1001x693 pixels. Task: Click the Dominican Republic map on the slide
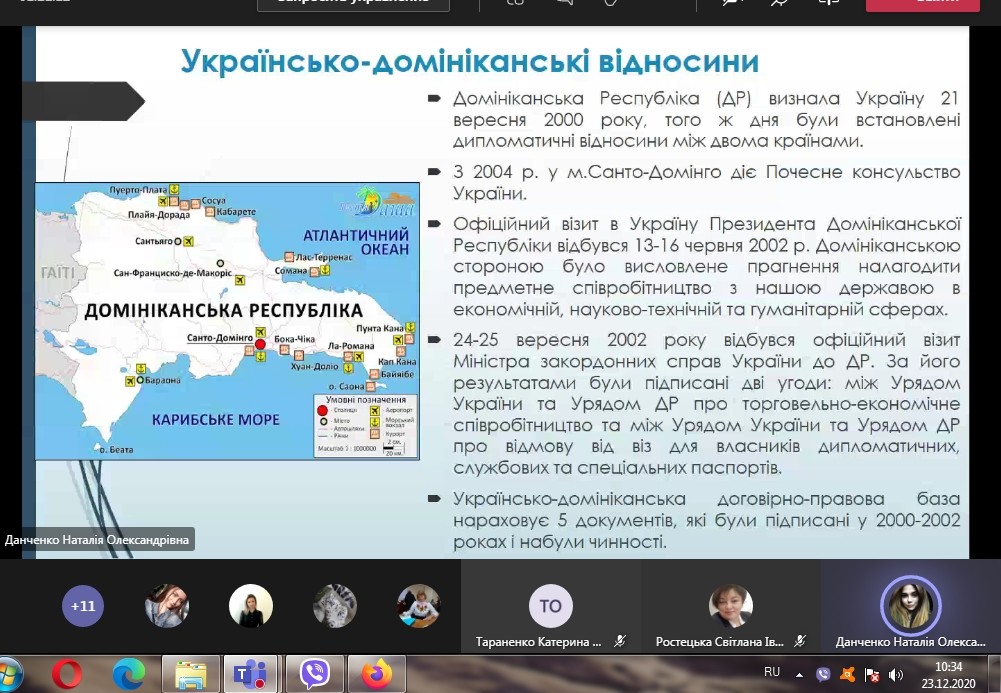coord(227,321)
